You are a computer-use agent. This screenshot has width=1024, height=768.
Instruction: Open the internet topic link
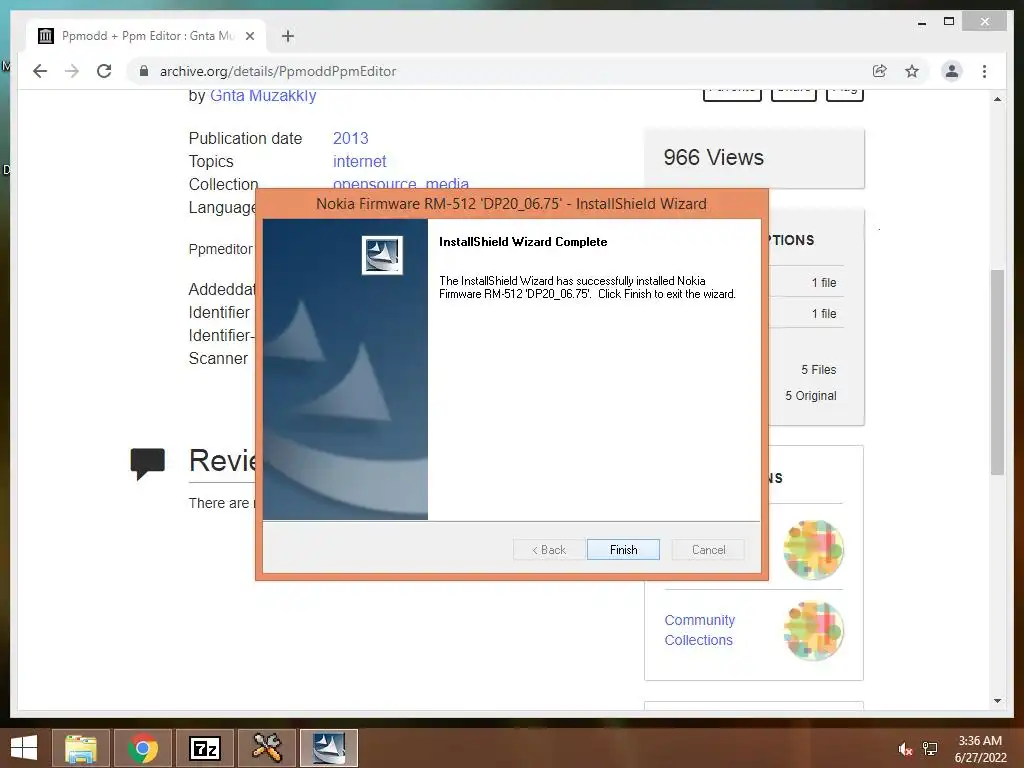(x=360, y=161)
